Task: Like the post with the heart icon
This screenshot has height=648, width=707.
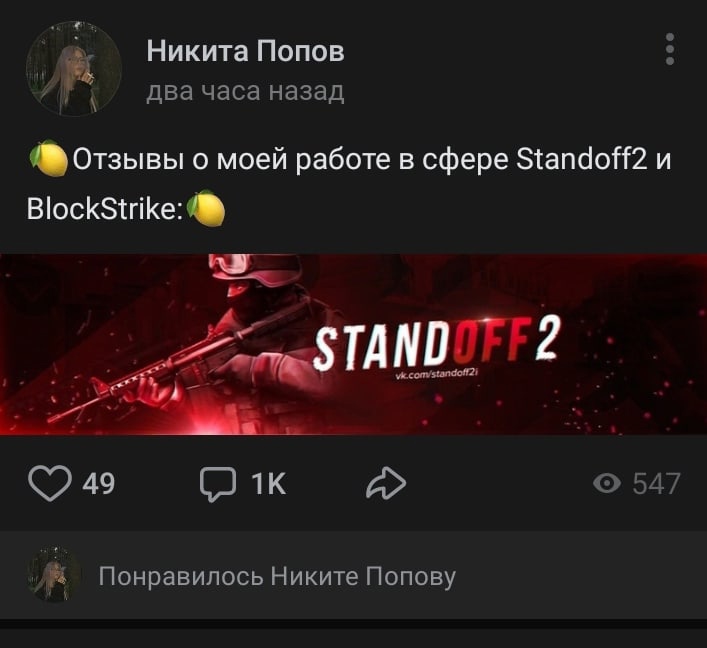Action: point(50,483)
